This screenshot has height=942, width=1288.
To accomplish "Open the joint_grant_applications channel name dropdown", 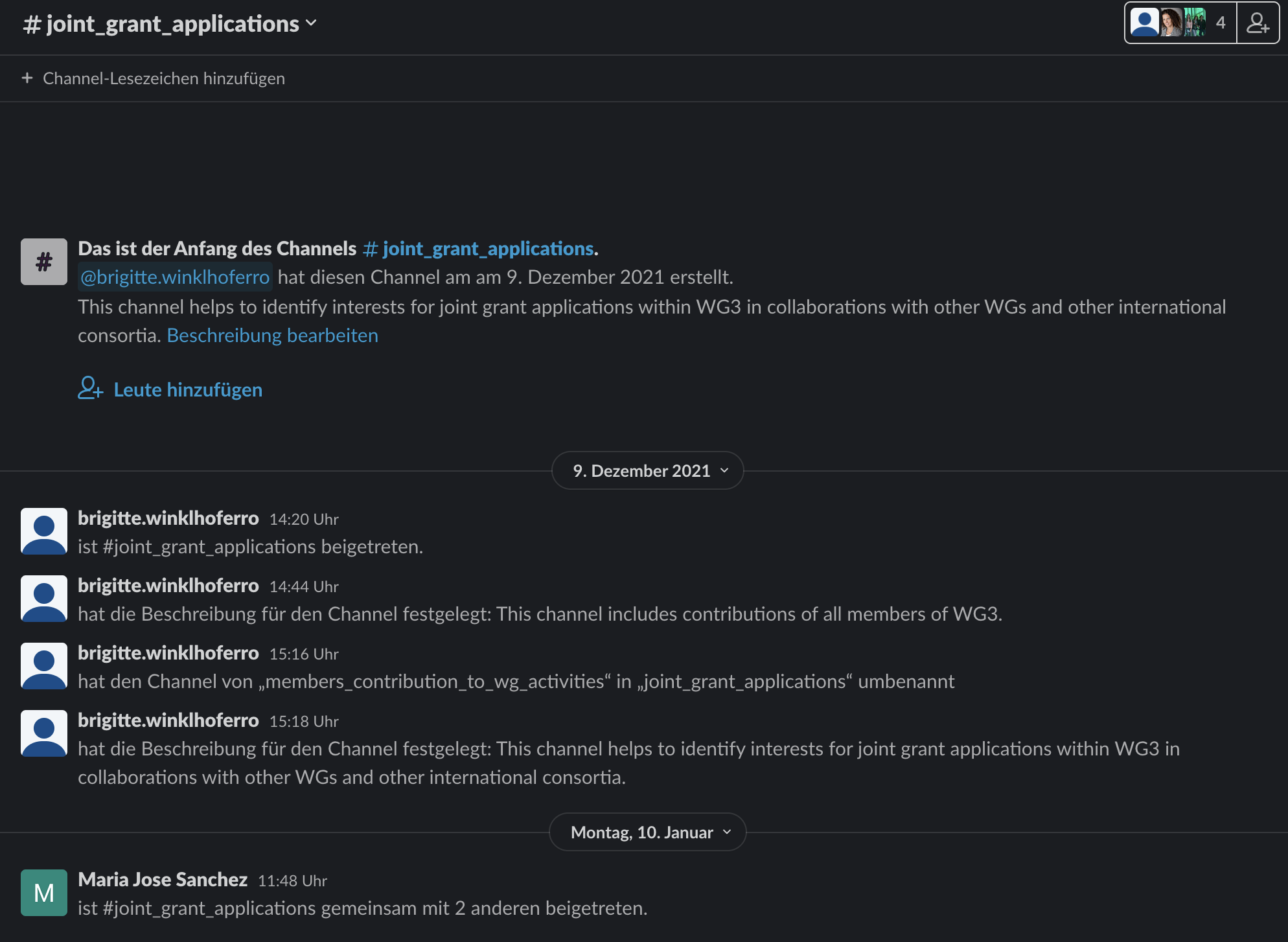I will click(x=170, y=24).
